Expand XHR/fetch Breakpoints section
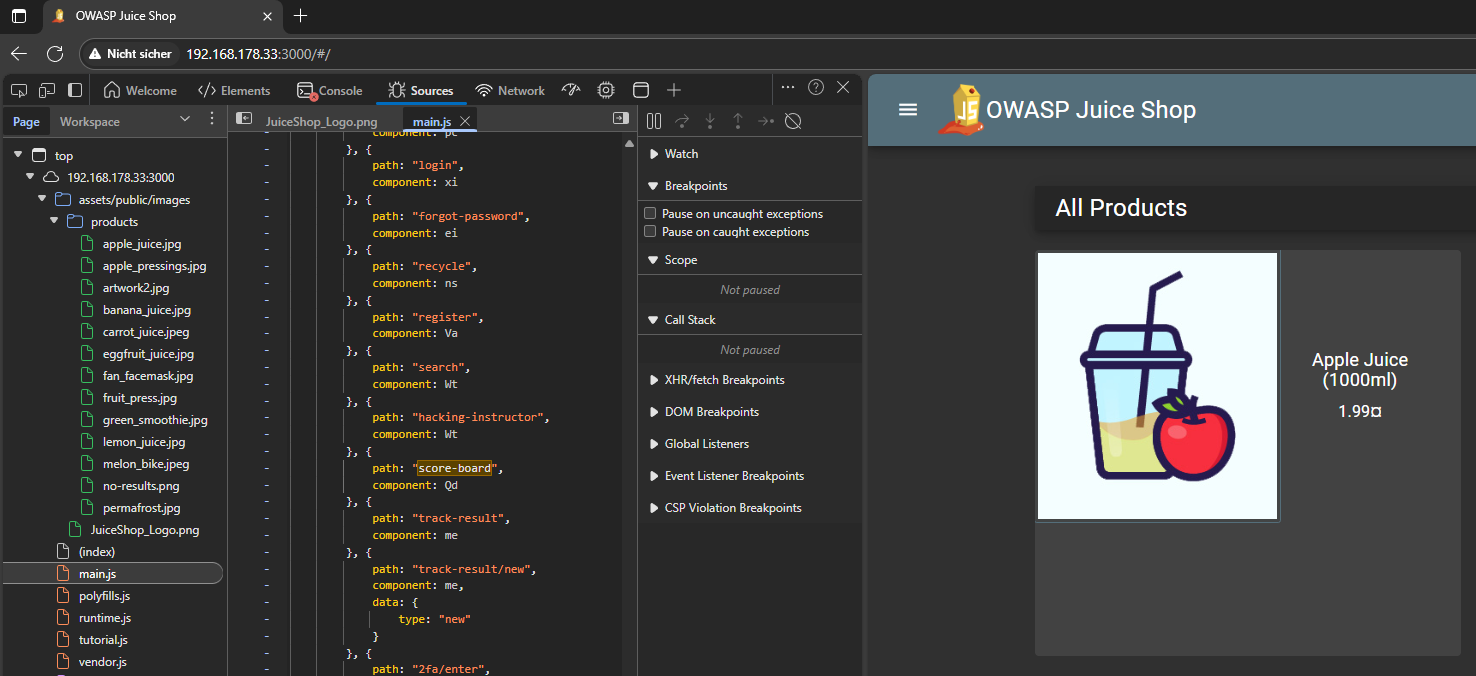 (x=654, y=380)
